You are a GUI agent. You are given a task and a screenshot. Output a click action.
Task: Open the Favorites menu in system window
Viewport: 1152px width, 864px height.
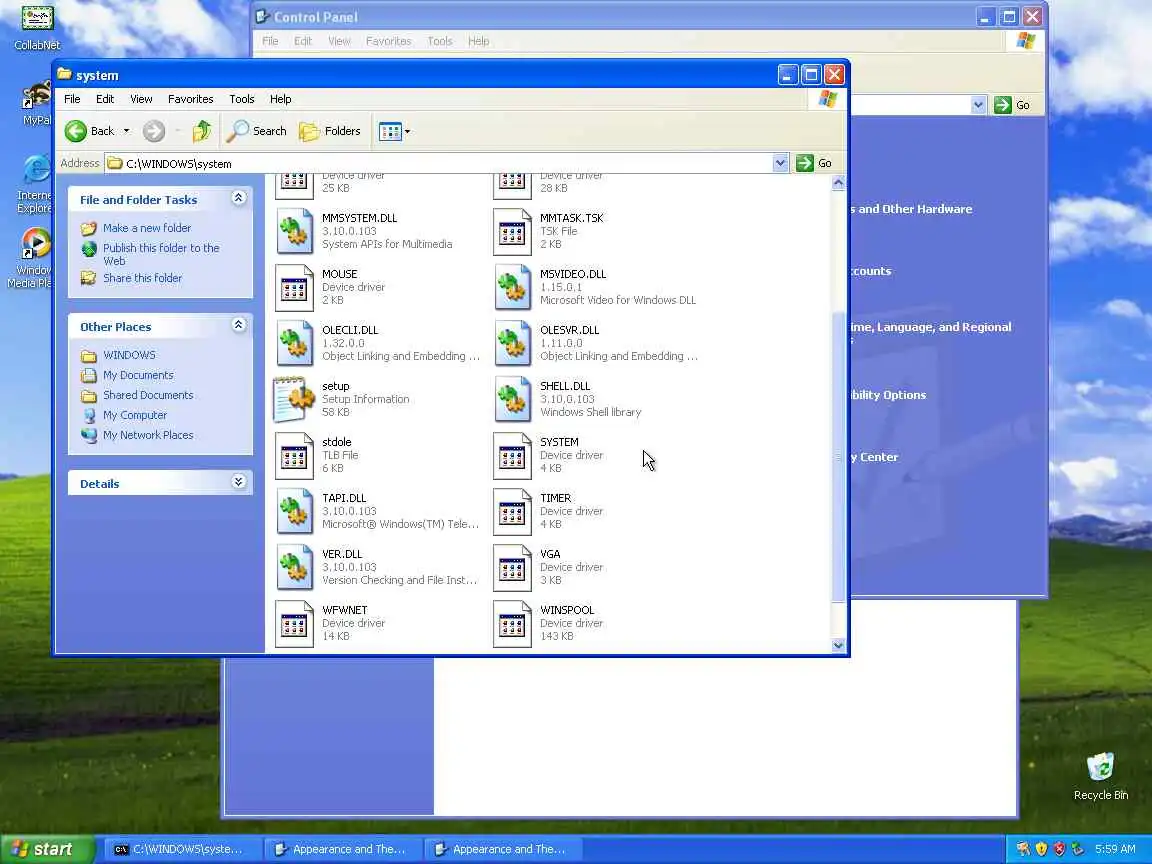[190, 99]
